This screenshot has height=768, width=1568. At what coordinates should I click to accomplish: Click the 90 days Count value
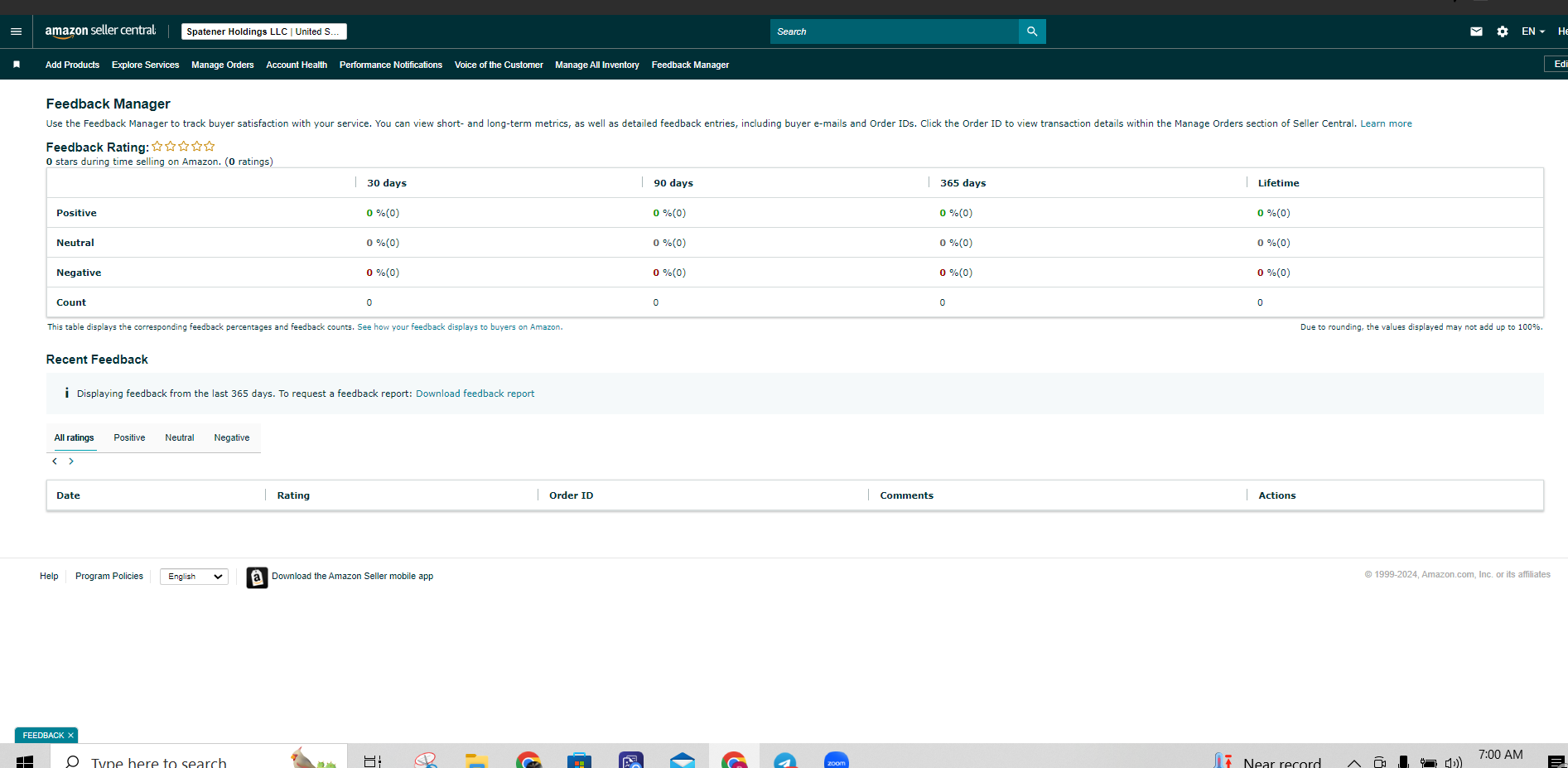656,302
